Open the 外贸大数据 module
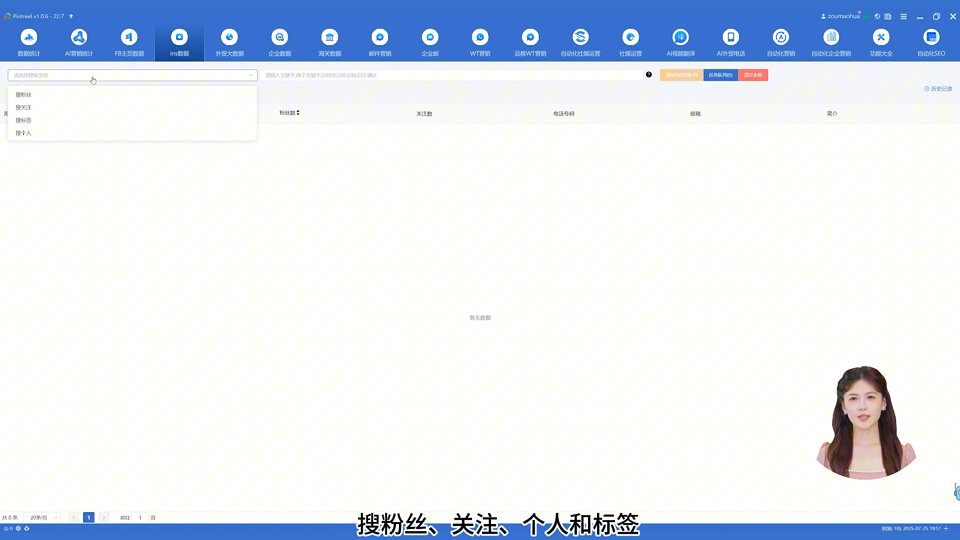 point(230,43)
